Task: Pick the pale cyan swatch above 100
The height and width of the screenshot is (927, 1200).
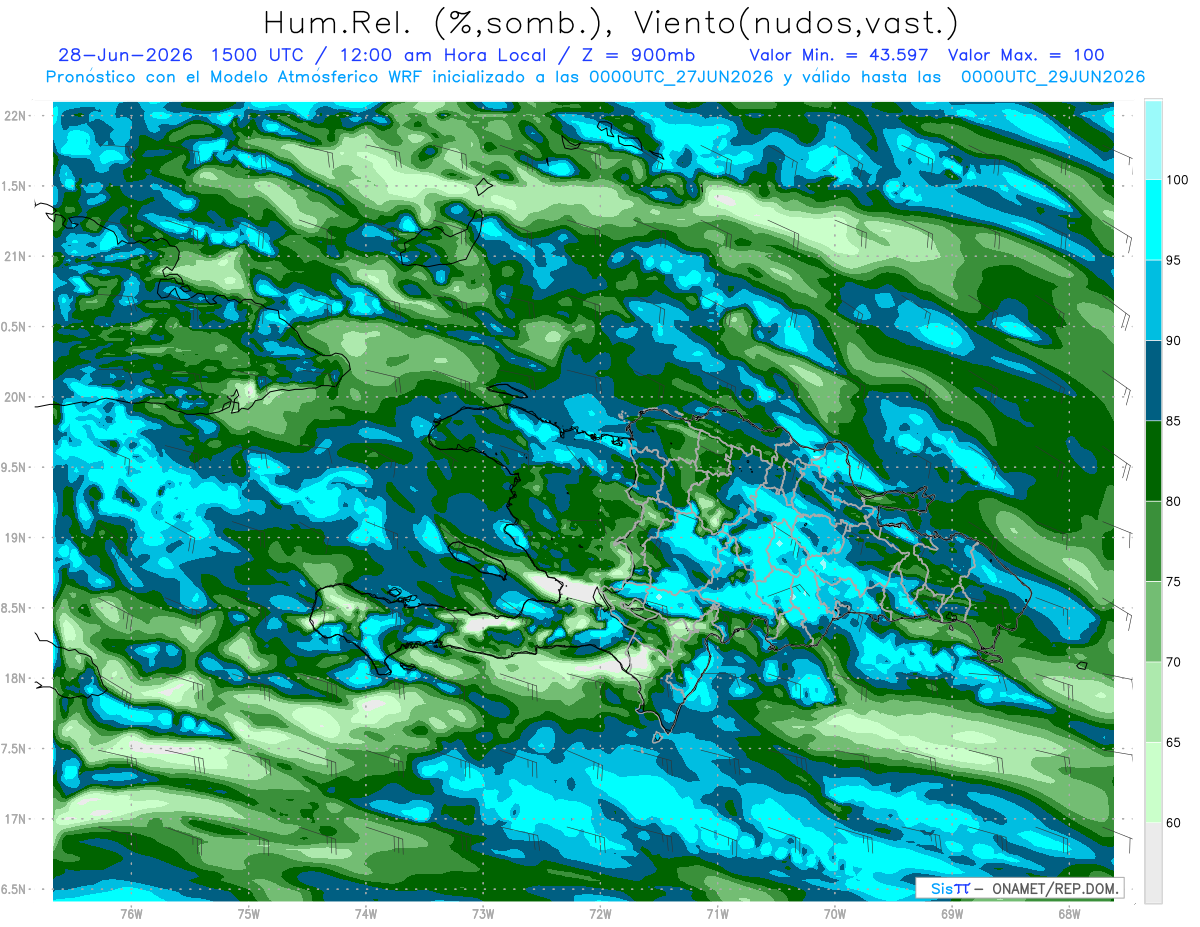Action: (x=1153, y=140)
